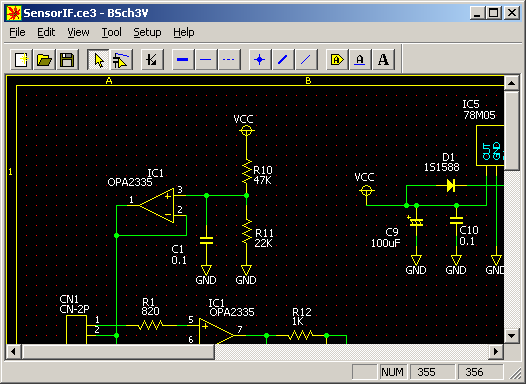Select the thick diagonal Bus Entry tool
The image size is (526, 384).
tap(283, 60)
